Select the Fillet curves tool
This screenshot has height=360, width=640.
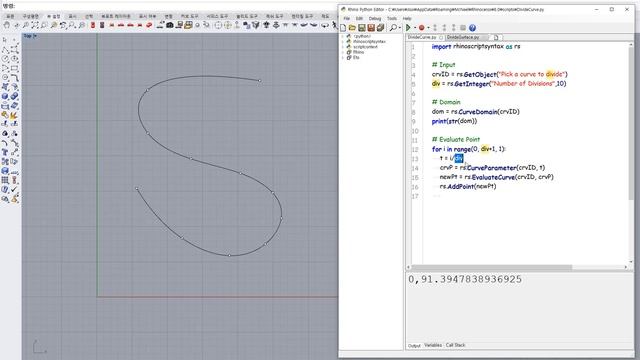coord(15,78)
